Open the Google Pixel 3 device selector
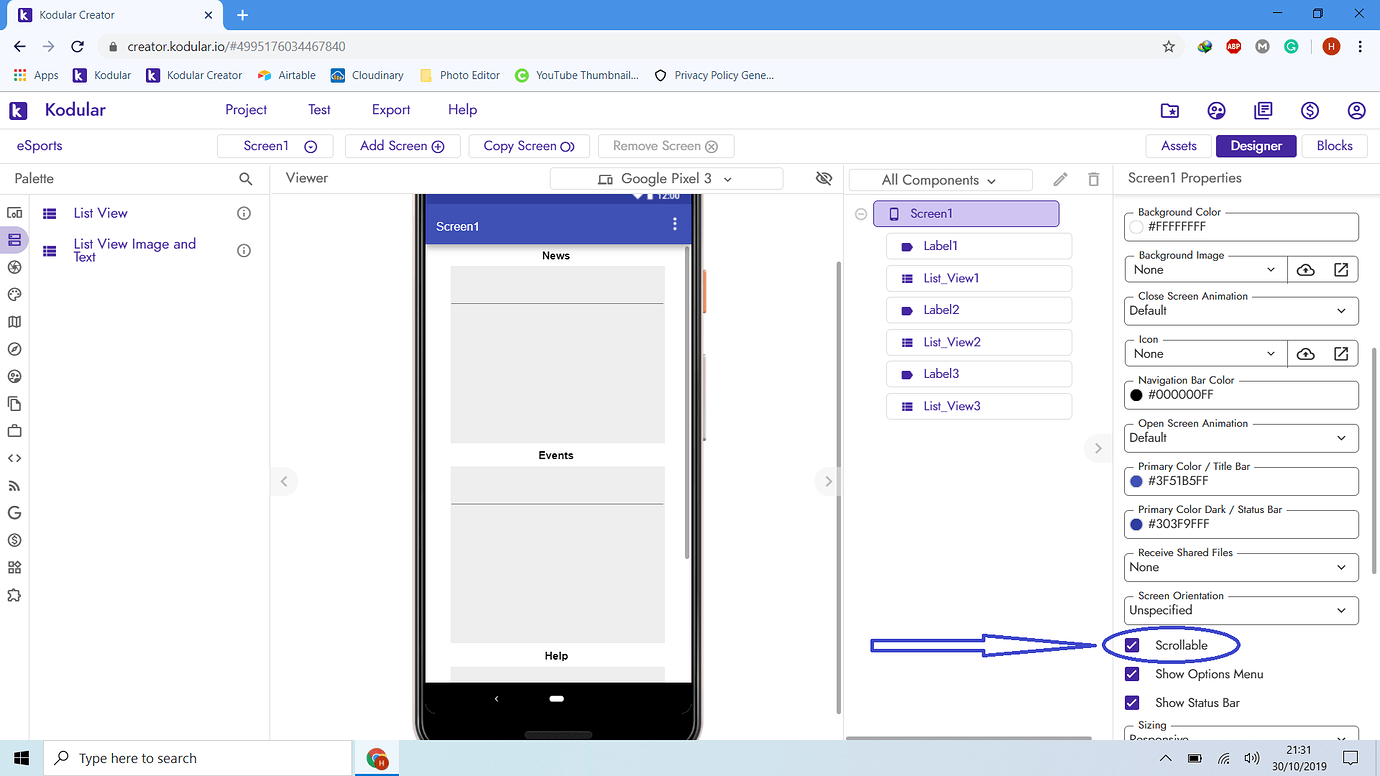This screenshot has height=776, width=1380. 666,178
